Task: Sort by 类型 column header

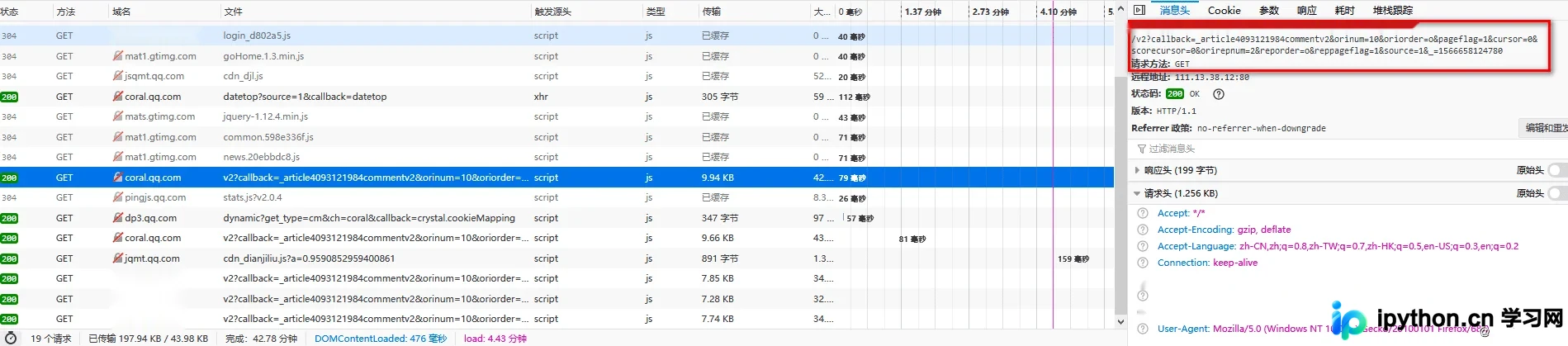Action: [x=669, y=12]
